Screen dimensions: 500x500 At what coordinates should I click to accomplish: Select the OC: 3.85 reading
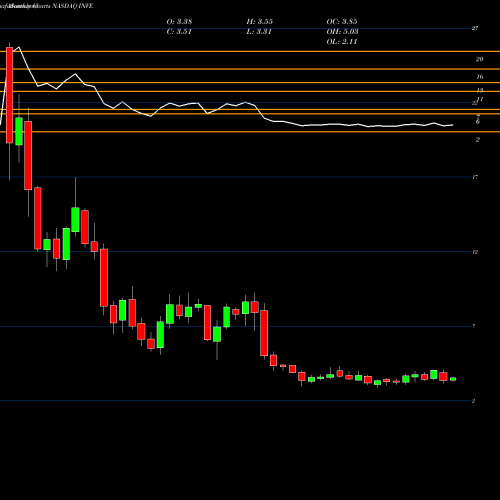click(342, 22)
